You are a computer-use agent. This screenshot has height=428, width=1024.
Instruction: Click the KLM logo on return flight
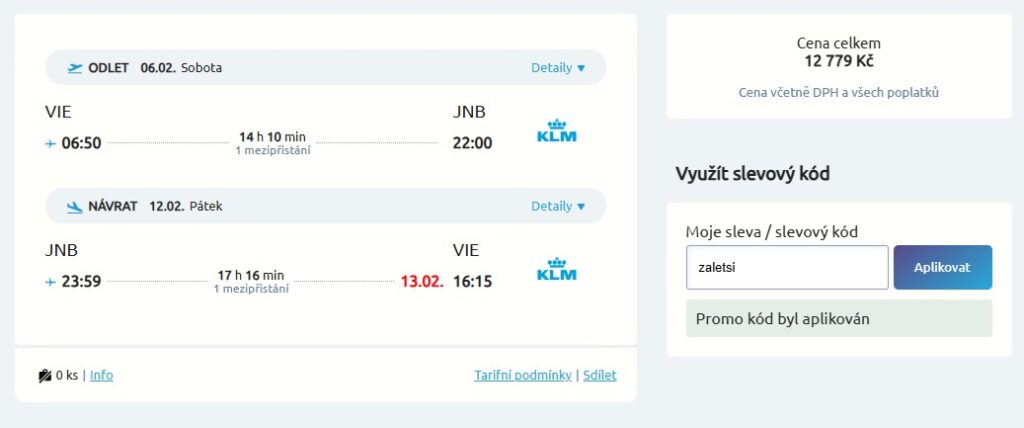[x=556, y=269]
